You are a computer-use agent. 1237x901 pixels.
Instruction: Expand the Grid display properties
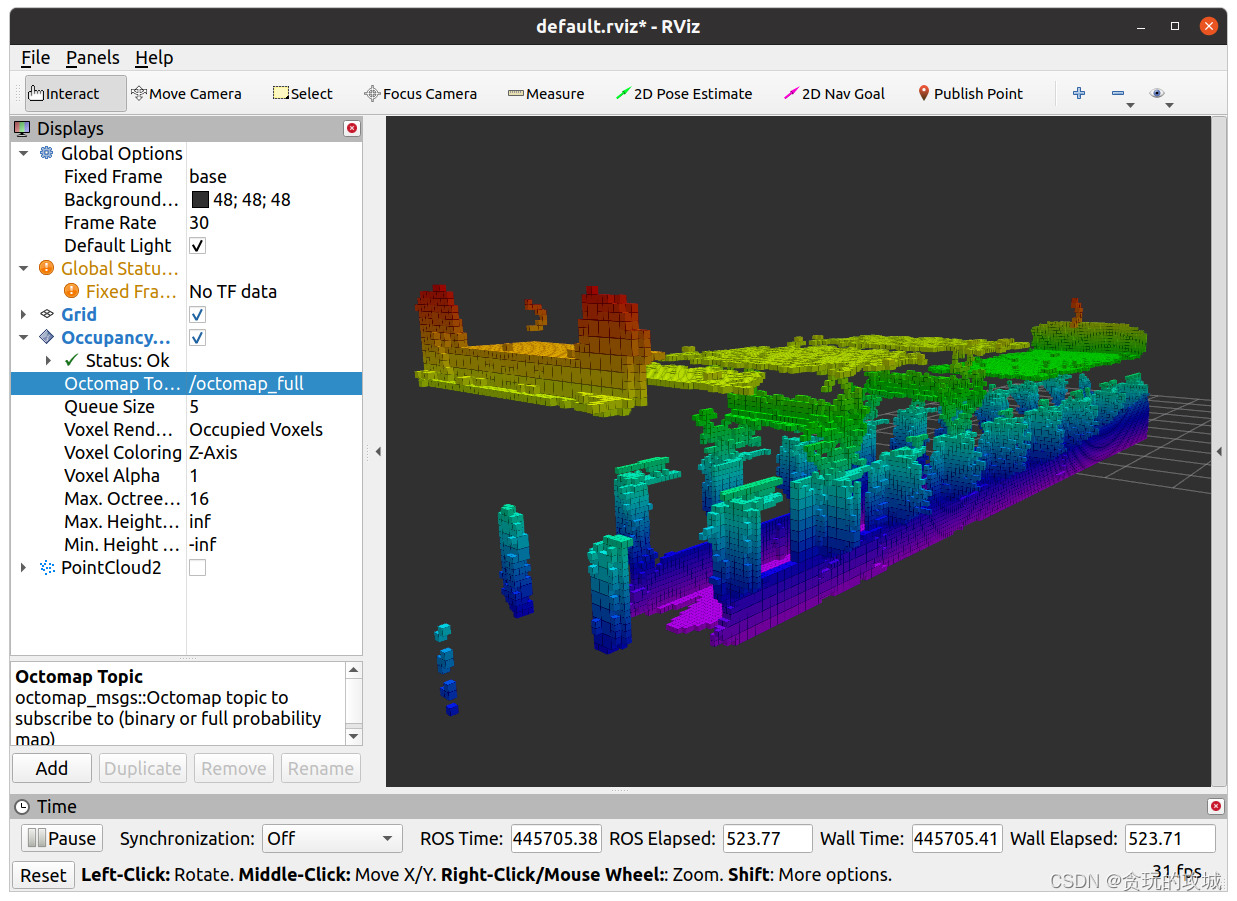(23, 314)
